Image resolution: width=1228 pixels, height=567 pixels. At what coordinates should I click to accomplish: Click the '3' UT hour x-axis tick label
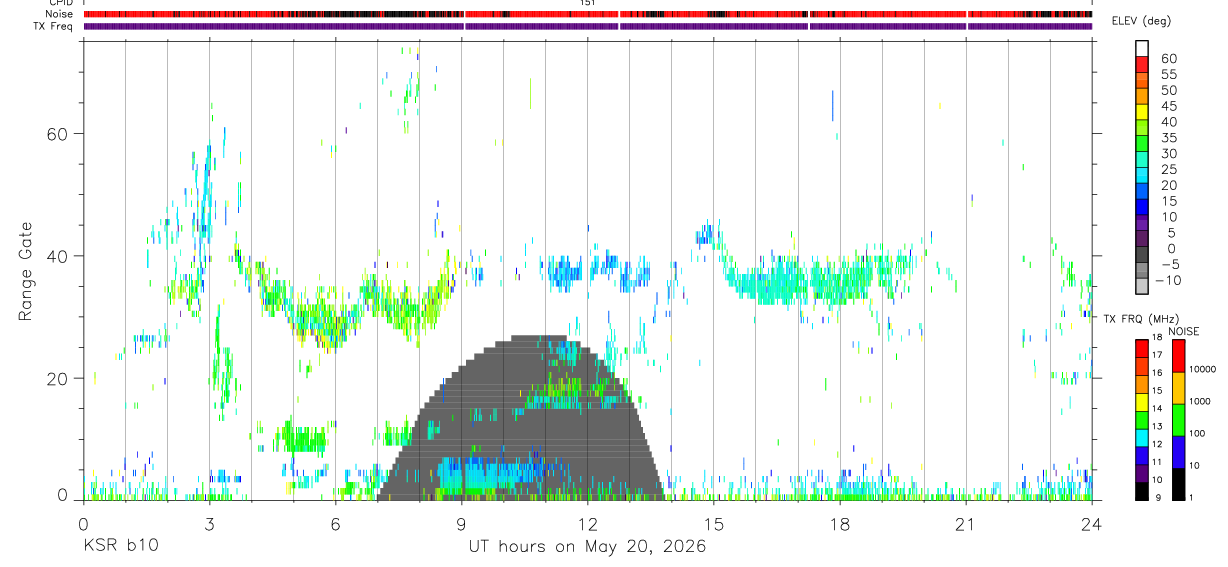click(x=209, y=524)
